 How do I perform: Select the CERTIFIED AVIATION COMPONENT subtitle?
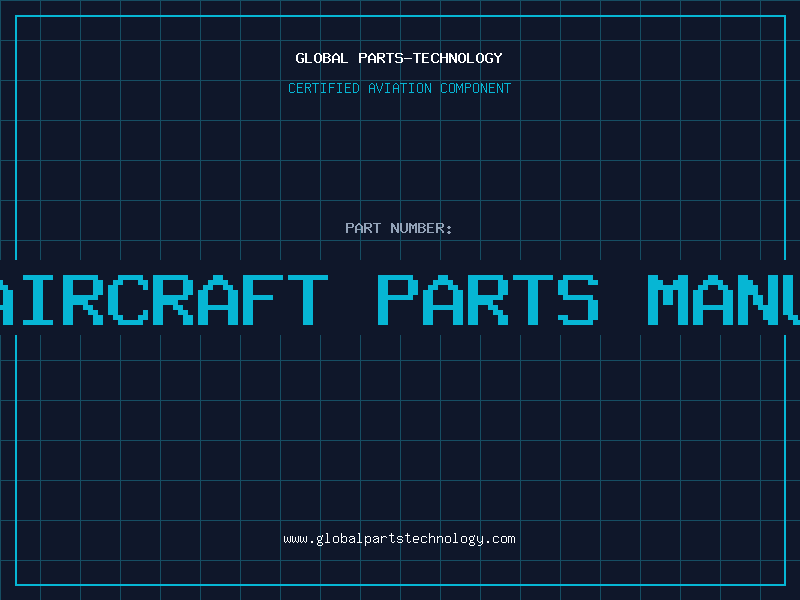coord(399,88)
